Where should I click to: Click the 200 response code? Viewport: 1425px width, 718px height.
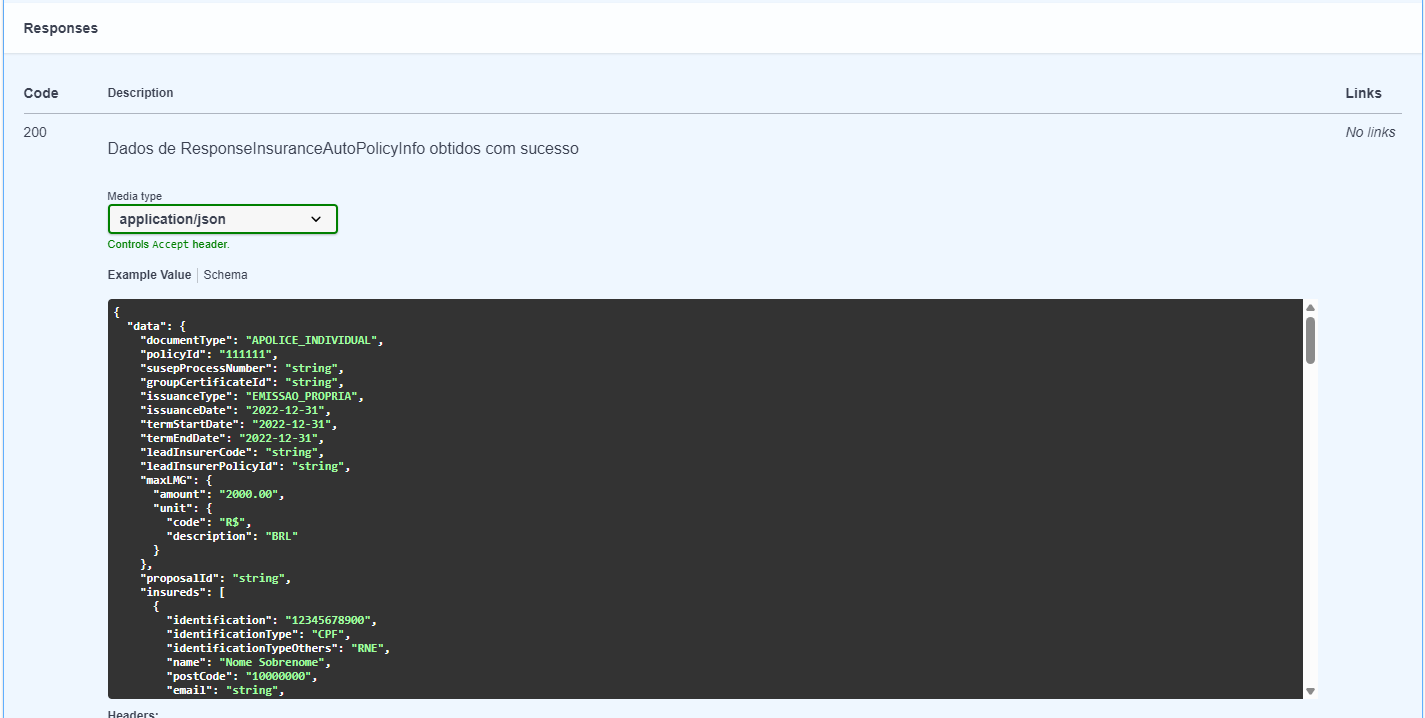click(x=35, y=132)
